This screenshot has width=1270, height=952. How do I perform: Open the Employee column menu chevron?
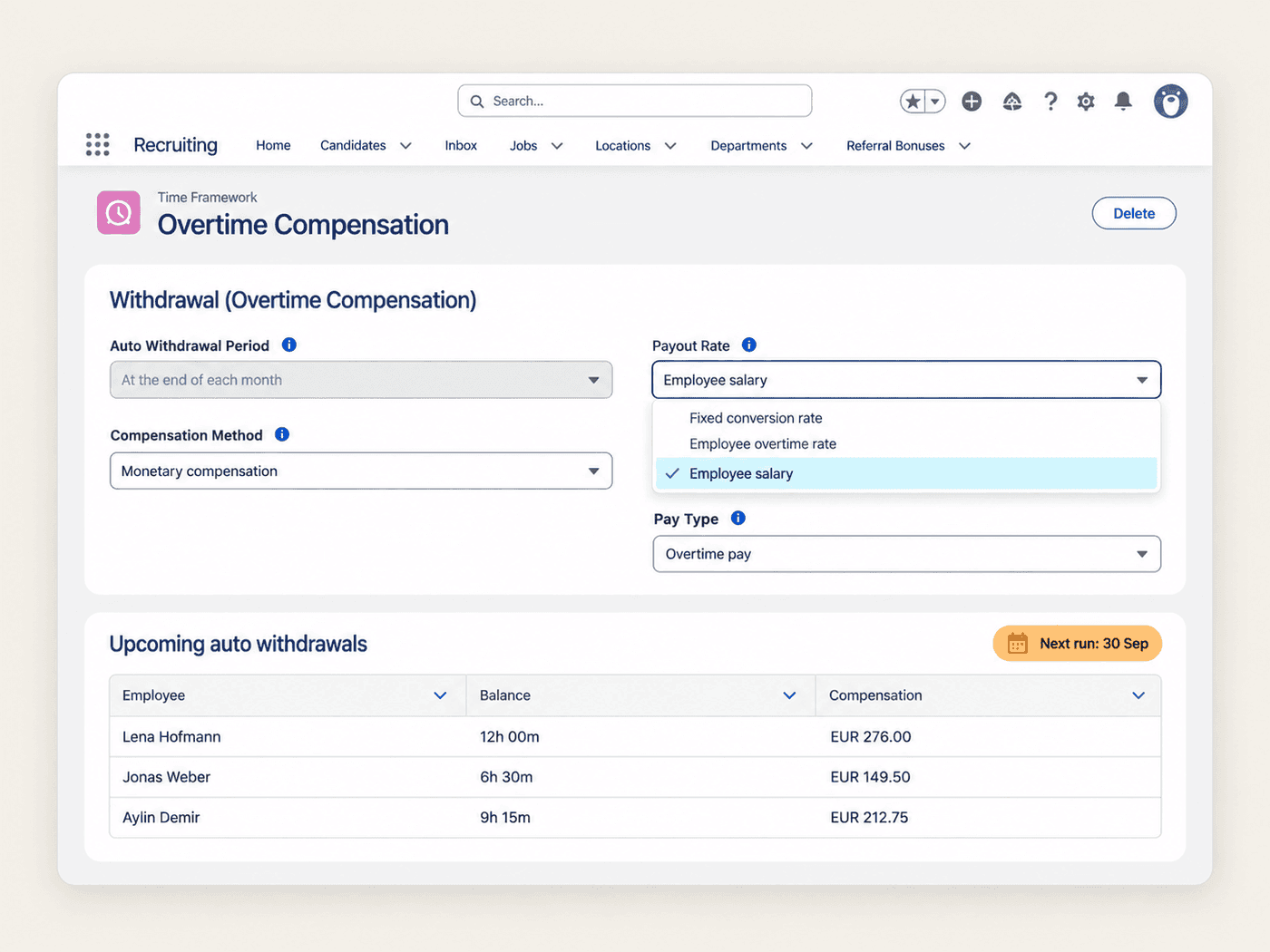tap(440, 695)
